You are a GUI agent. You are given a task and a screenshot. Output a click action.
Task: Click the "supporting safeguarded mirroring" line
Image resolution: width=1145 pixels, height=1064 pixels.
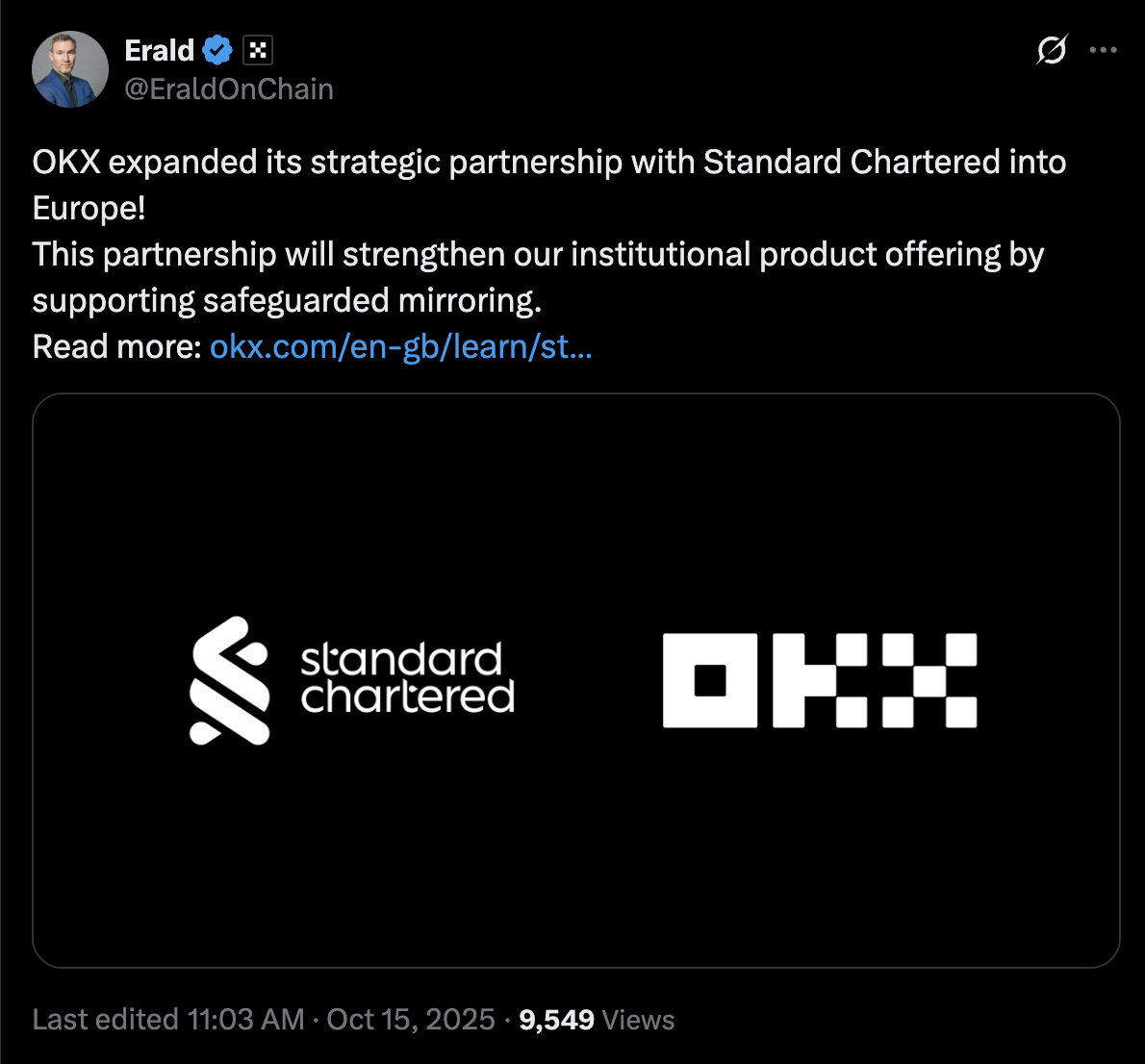pyautogui.click(x=287, y=301)
